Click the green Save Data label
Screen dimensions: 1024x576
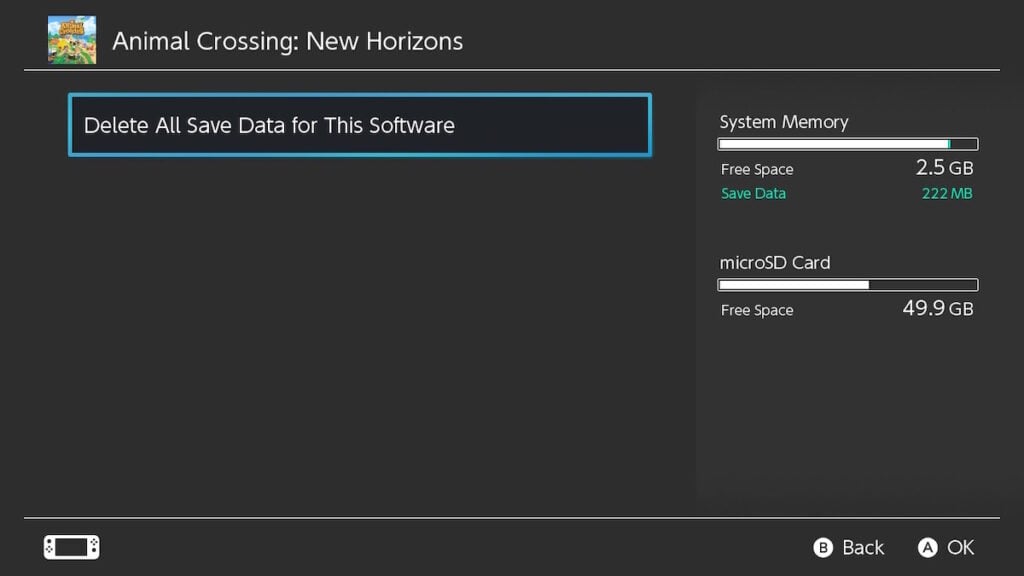(753, 193)
